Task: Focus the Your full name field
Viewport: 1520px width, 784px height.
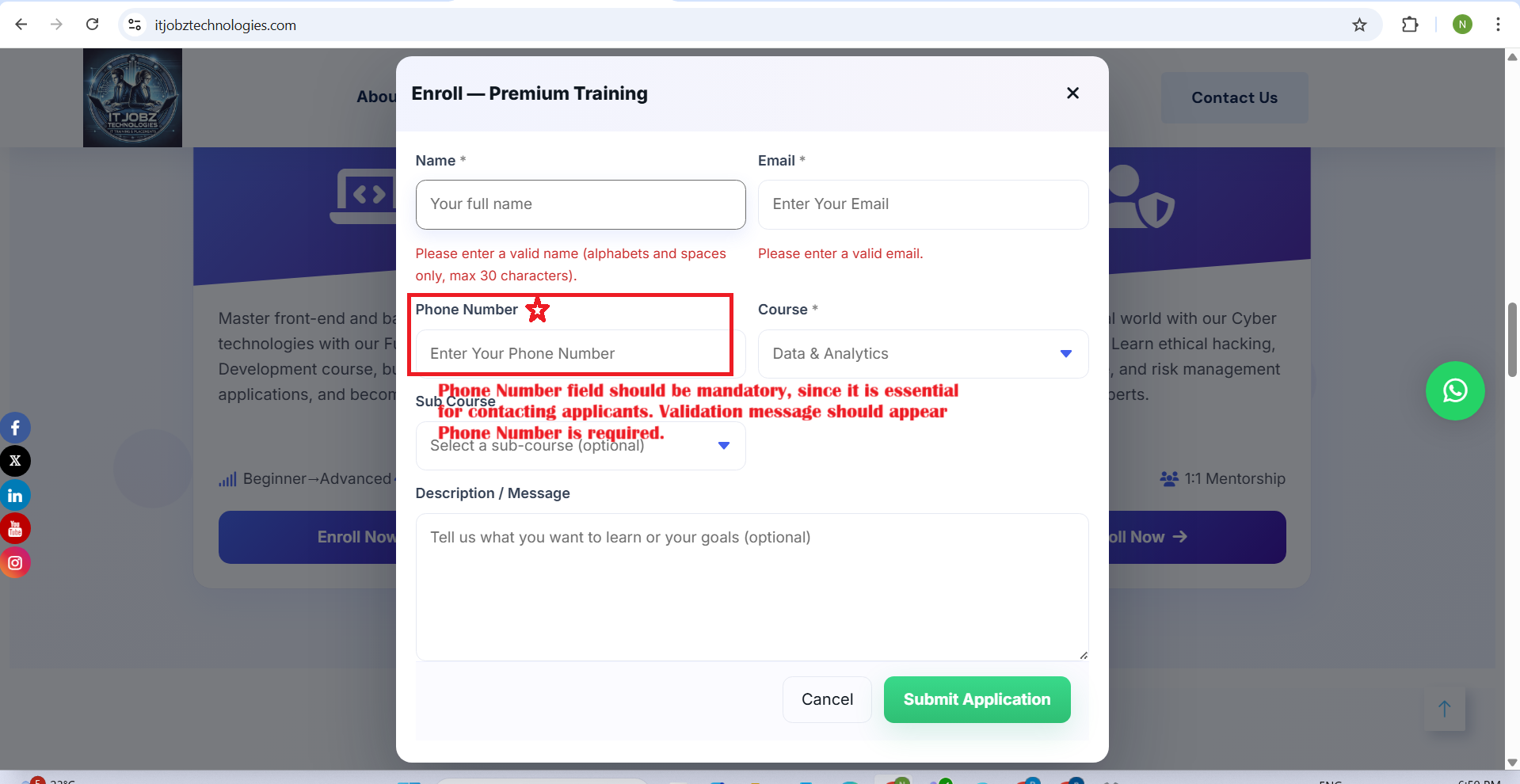Action: 580,204
